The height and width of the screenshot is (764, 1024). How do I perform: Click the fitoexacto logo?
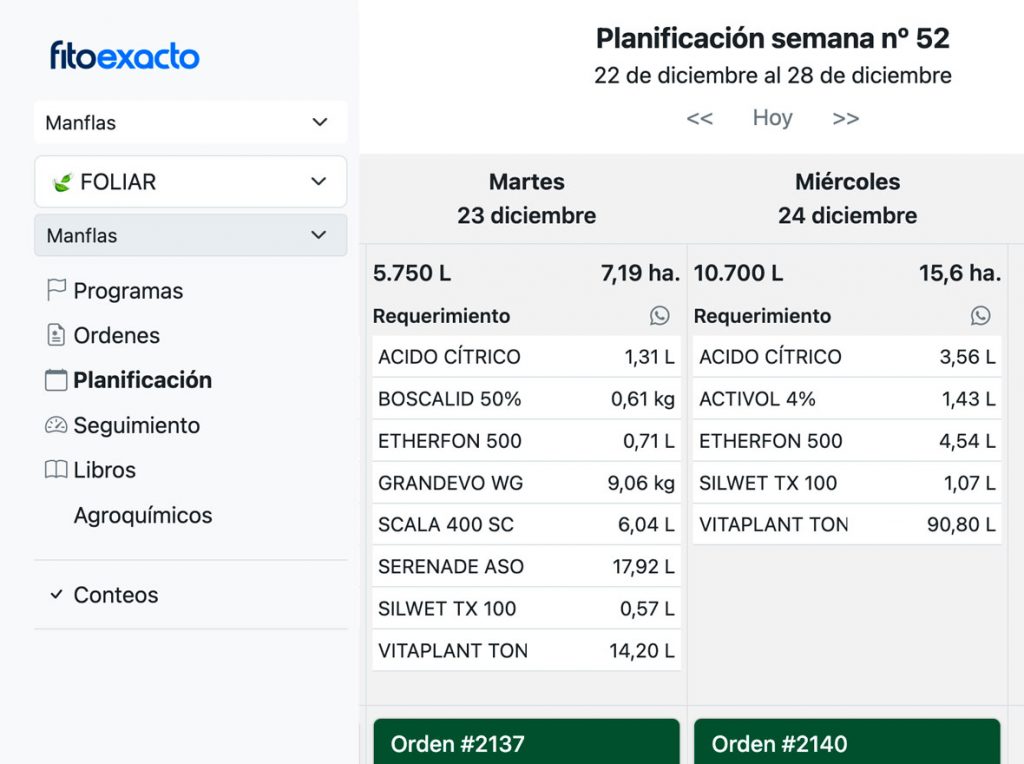(x=125, y=56)
